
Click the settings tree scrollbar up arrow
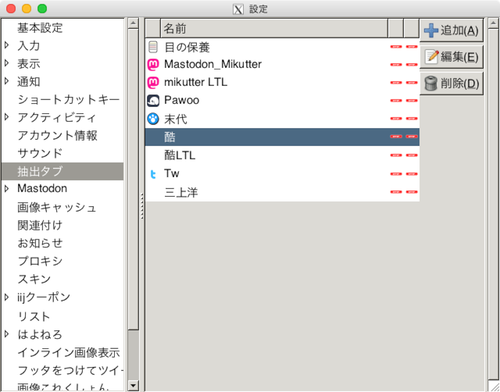point(133,23)
